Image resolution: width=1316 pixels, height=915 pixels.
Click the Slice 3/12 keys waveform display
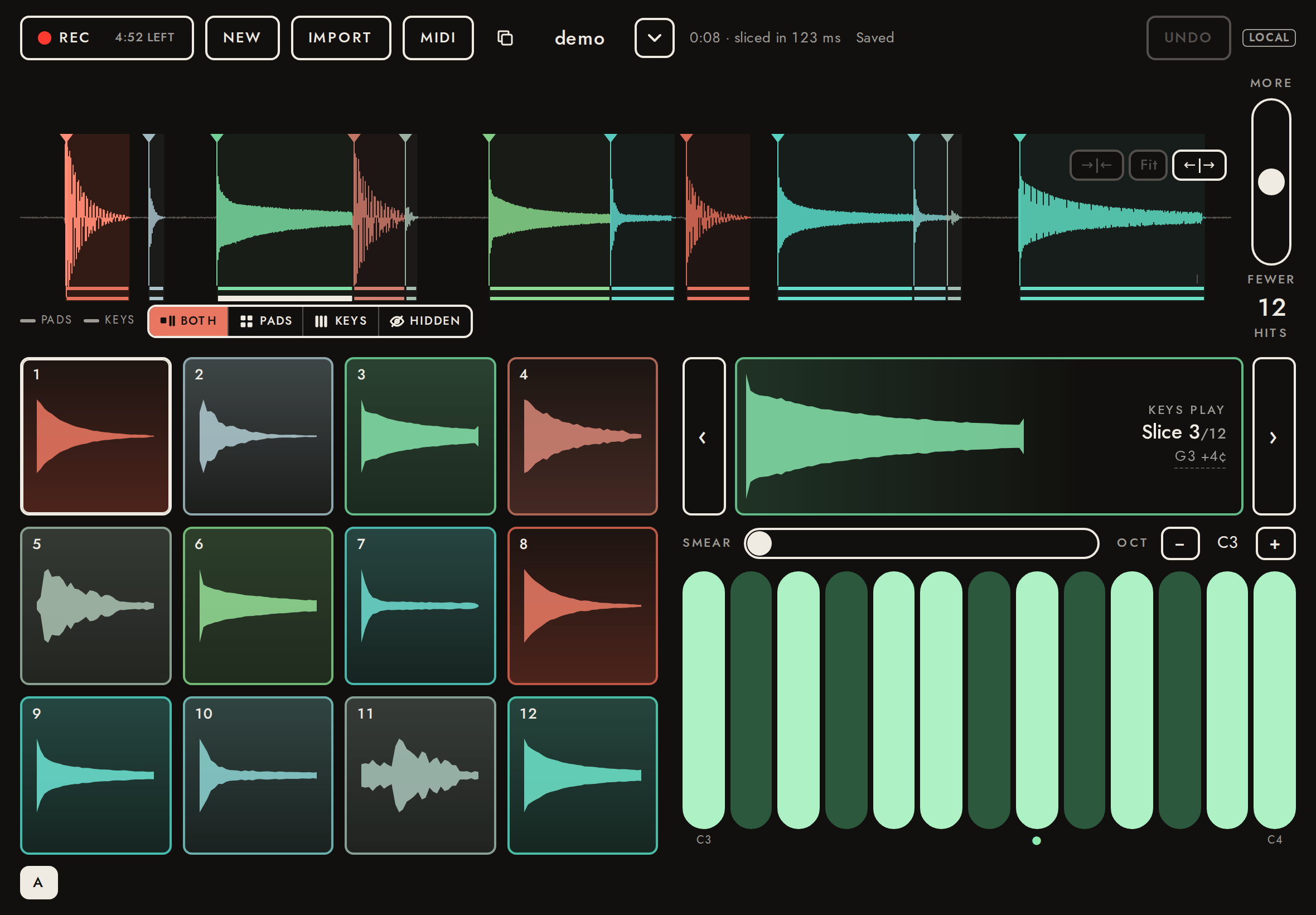pyautogui.click(x=989, y=436)
